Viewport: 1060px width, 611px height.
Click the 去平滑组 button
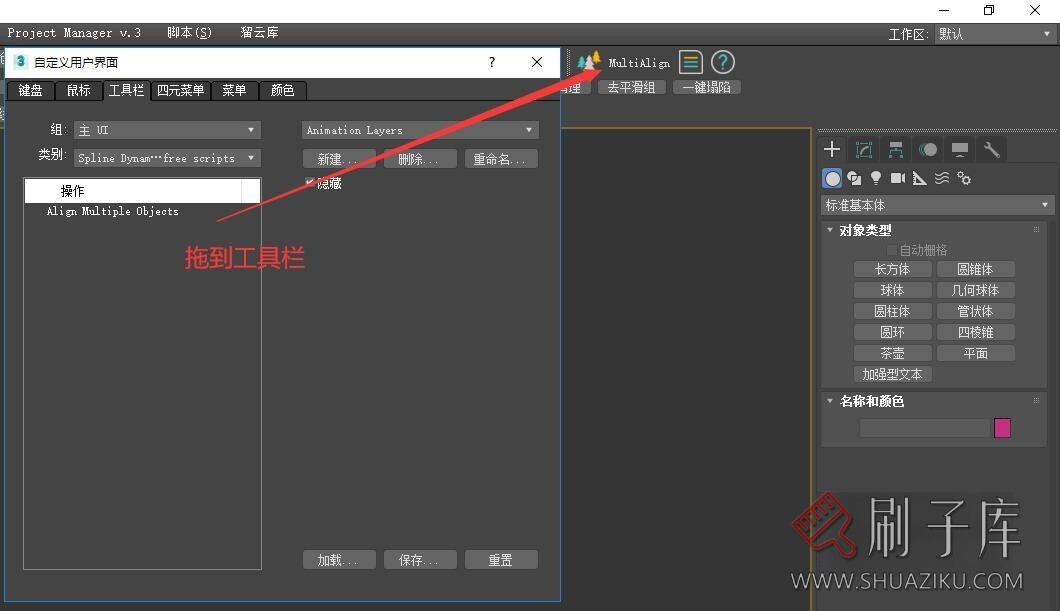pos(631,86)
